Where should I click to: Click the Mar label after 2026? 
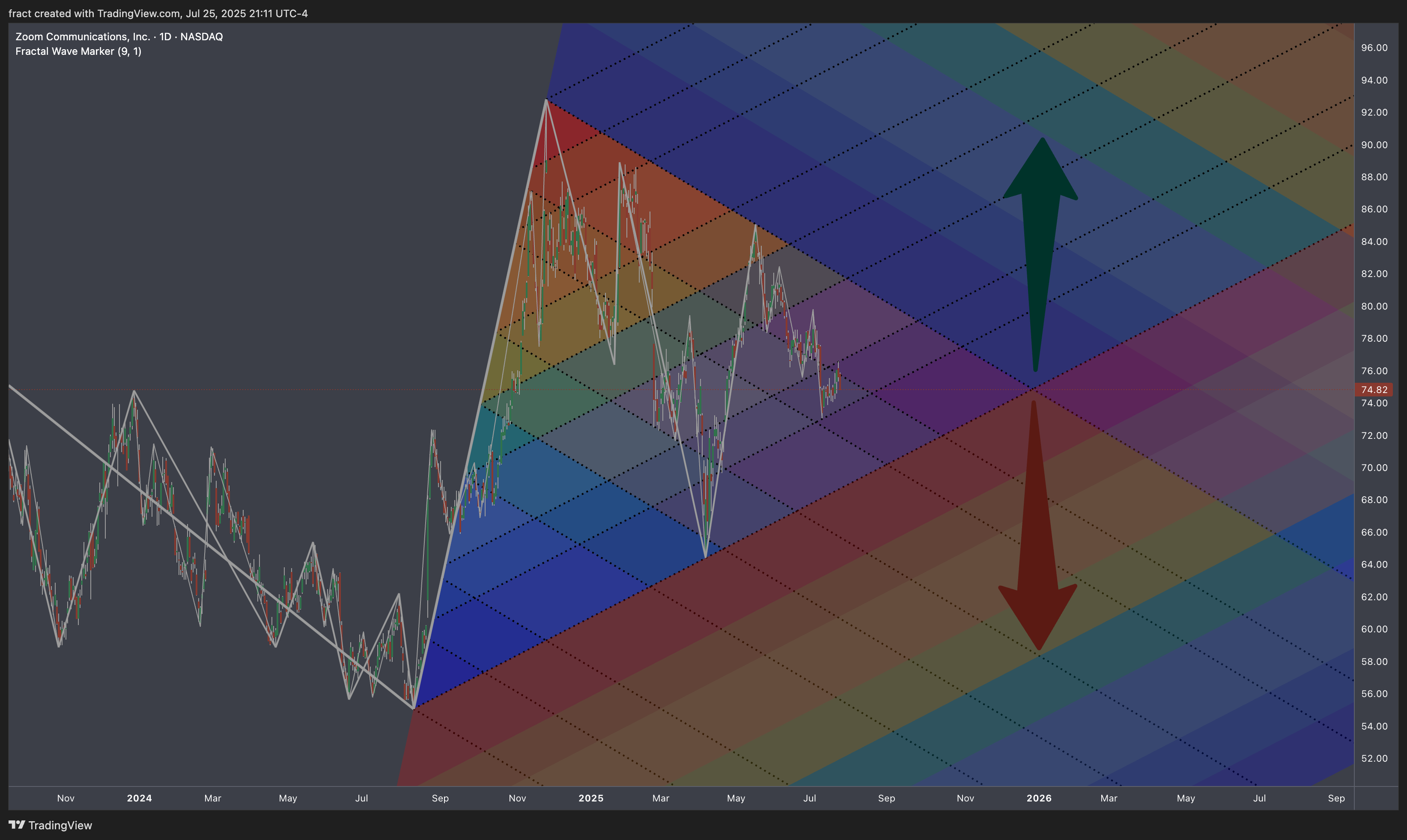tap(1109, 798)
